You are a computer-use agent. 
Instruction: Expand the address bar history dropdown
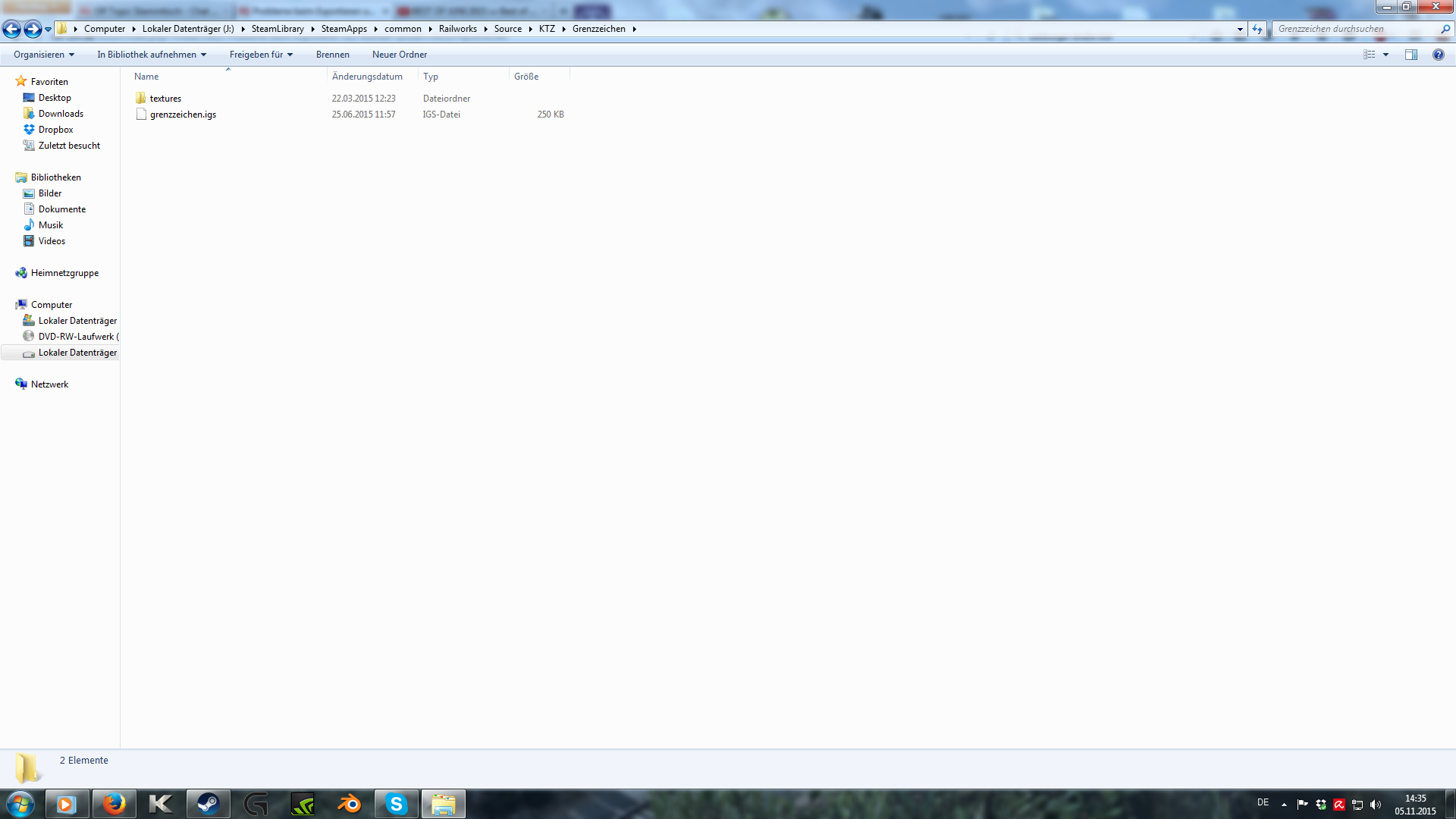coord(1240,29)
